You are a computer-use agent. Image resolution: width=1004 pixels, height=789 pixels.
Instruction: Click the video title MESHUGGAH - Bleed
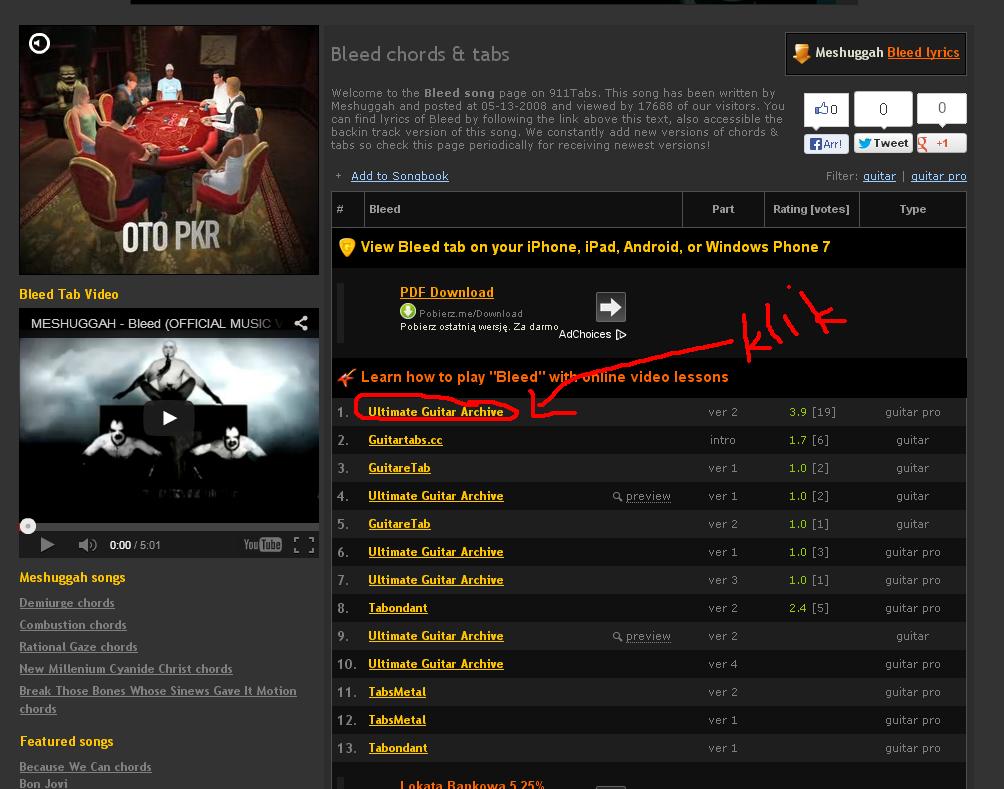(156, 323)
